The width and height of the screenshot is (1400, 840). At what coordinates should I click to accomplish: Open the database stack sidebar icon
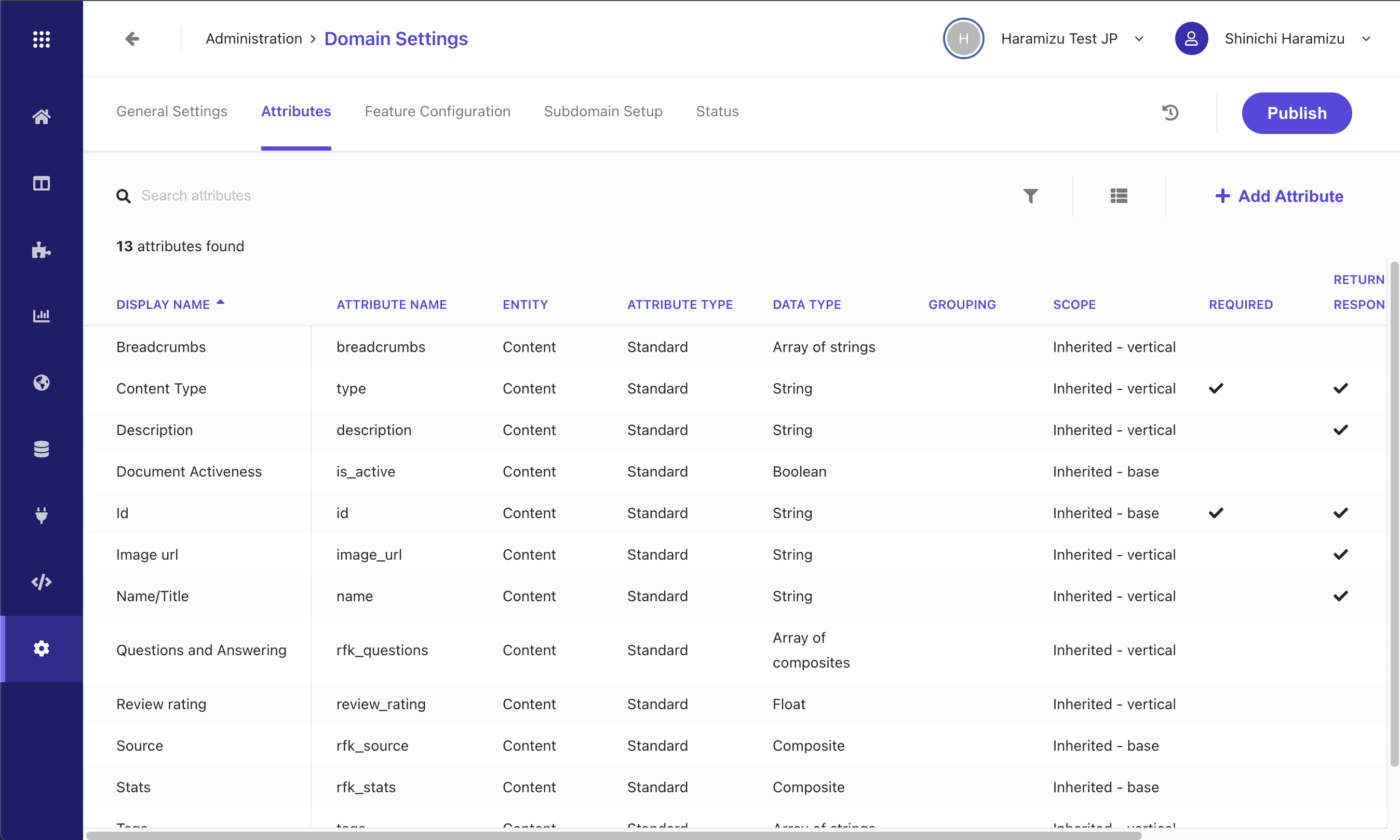[42, 449]
